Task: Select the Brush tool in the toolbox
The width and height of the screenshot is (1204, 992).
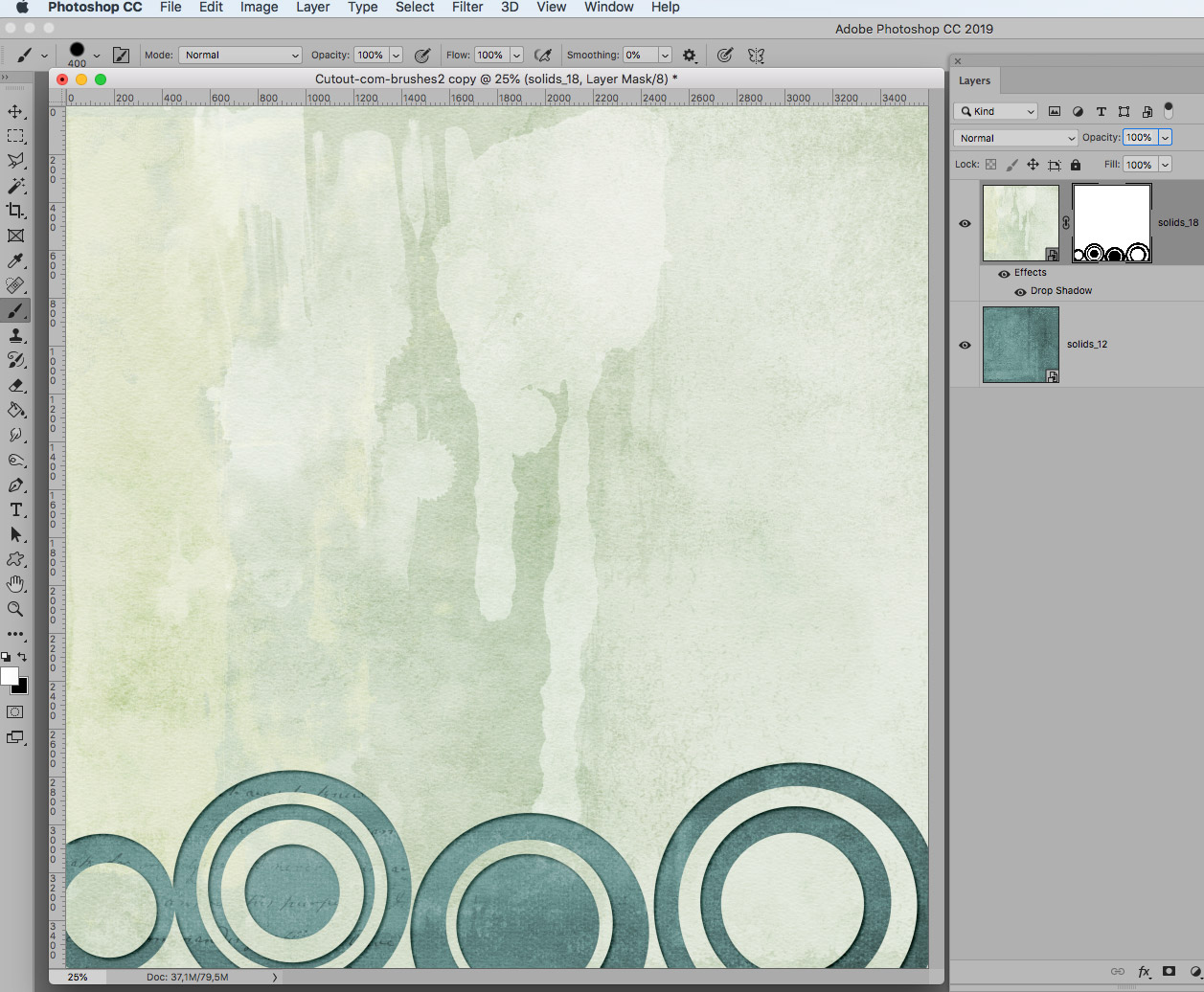Action: (x=15, y=310)
